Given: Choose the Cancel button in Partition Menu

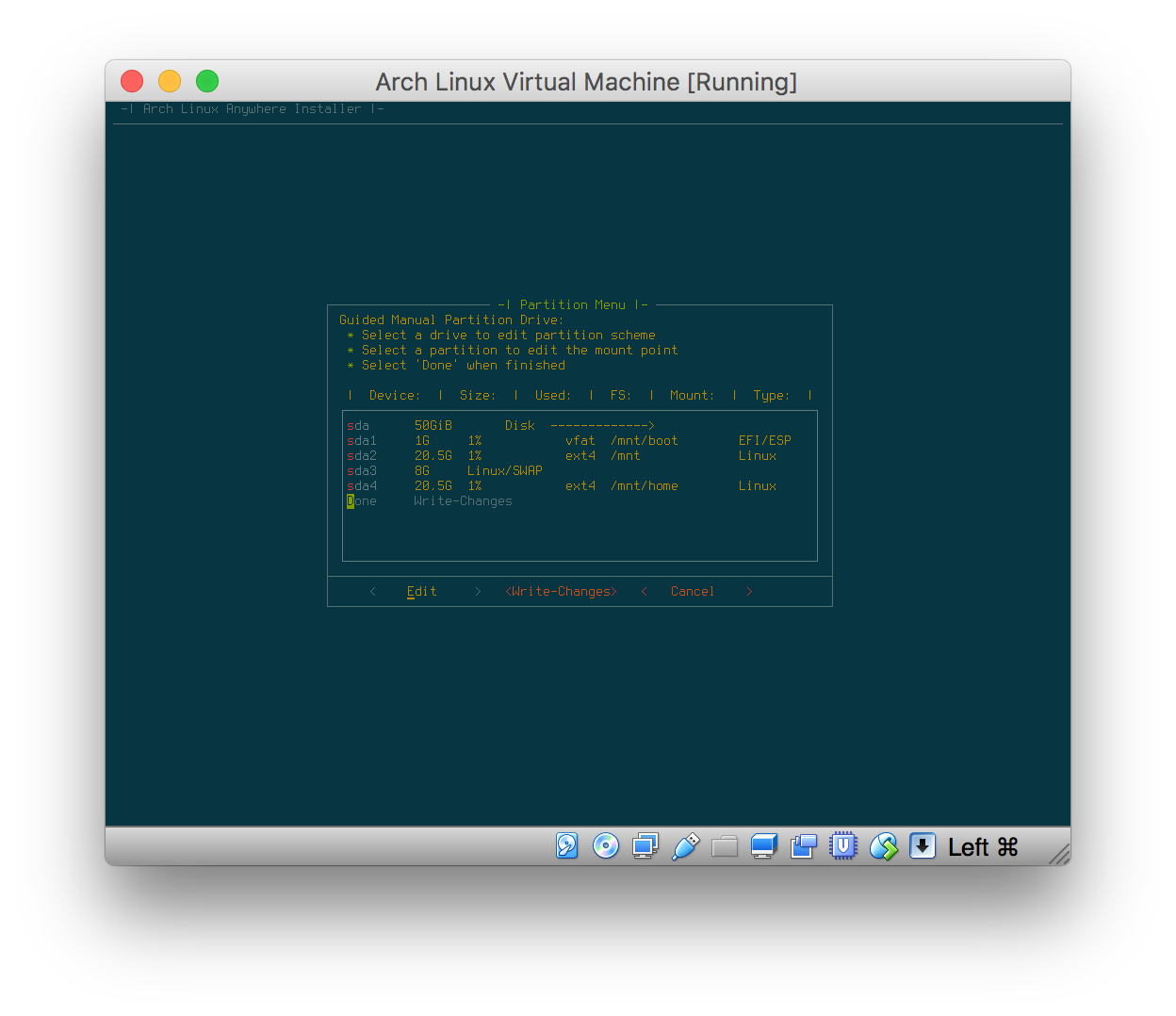Looking at the screenshot, I should 696,591.
